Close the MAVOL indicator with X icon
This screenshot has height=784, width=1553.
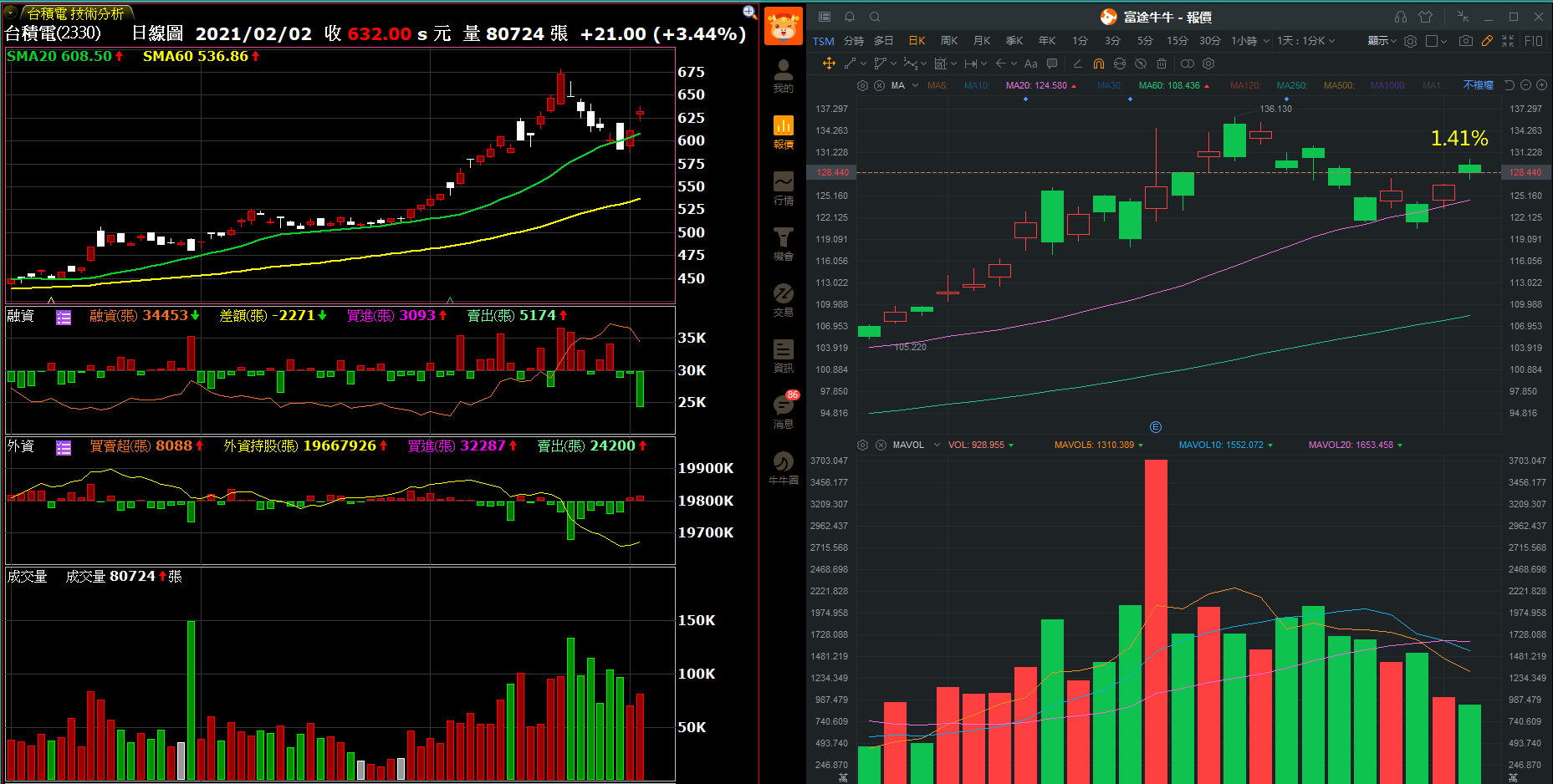tap(881, 445)
